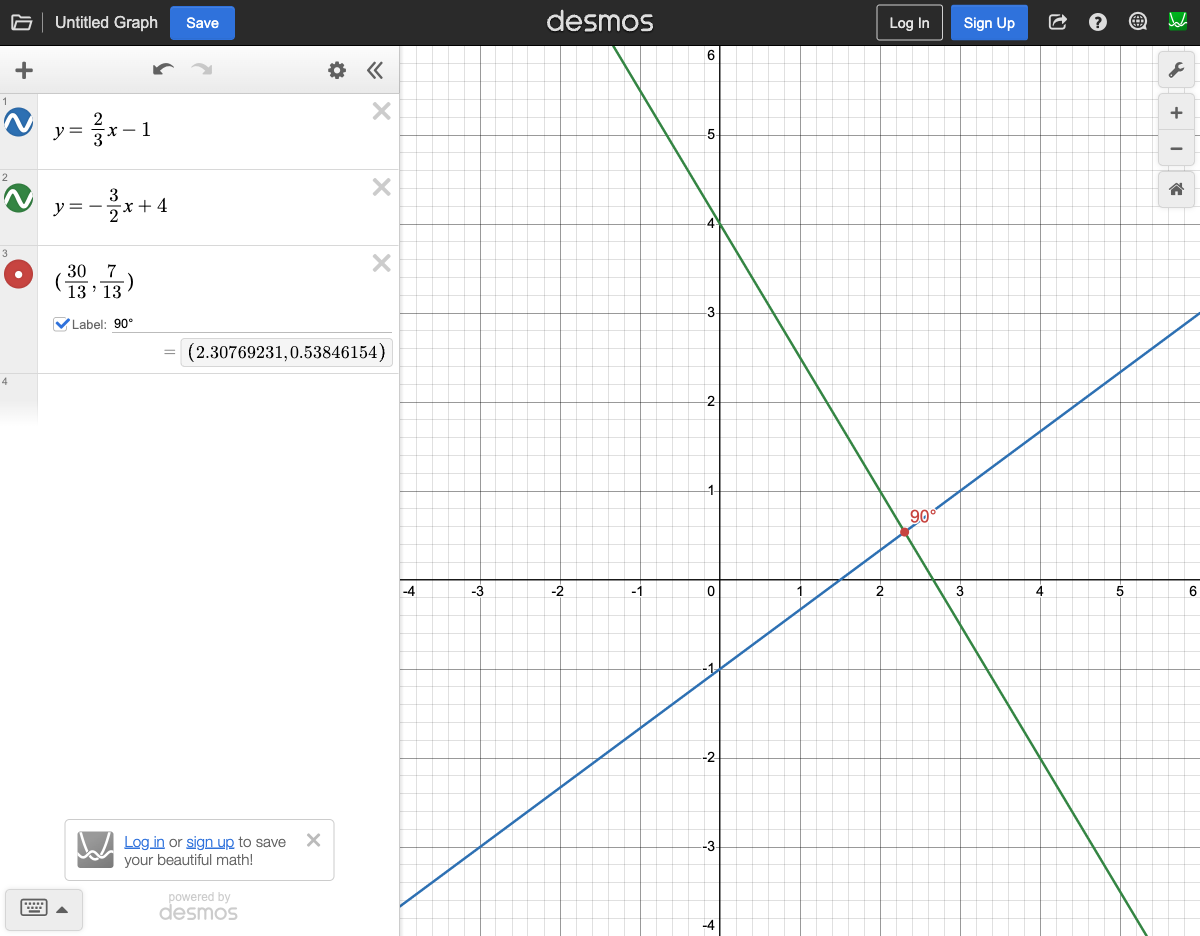This screenshot has height=936, width=1200.
Task: Toggle visibility of the green line expression
Action: (19, 198)
